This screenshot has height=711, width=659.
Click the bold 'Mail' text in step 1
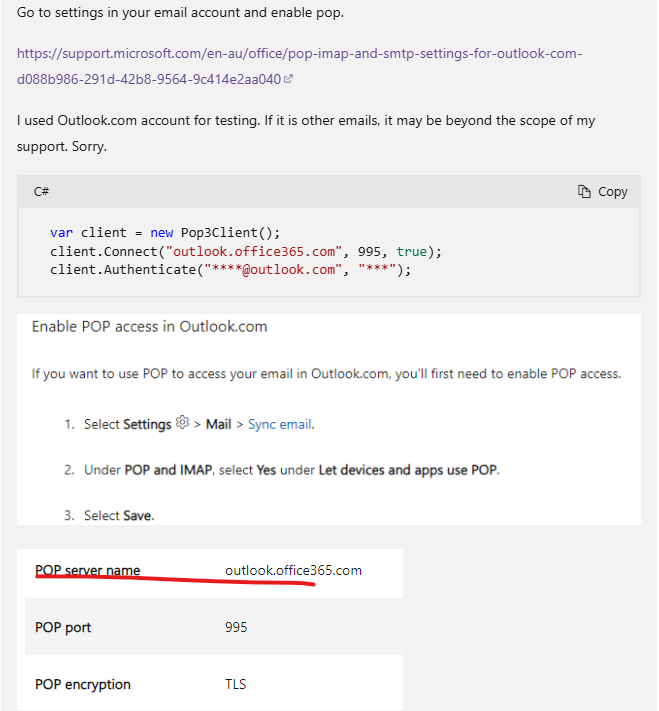[219, 424]
